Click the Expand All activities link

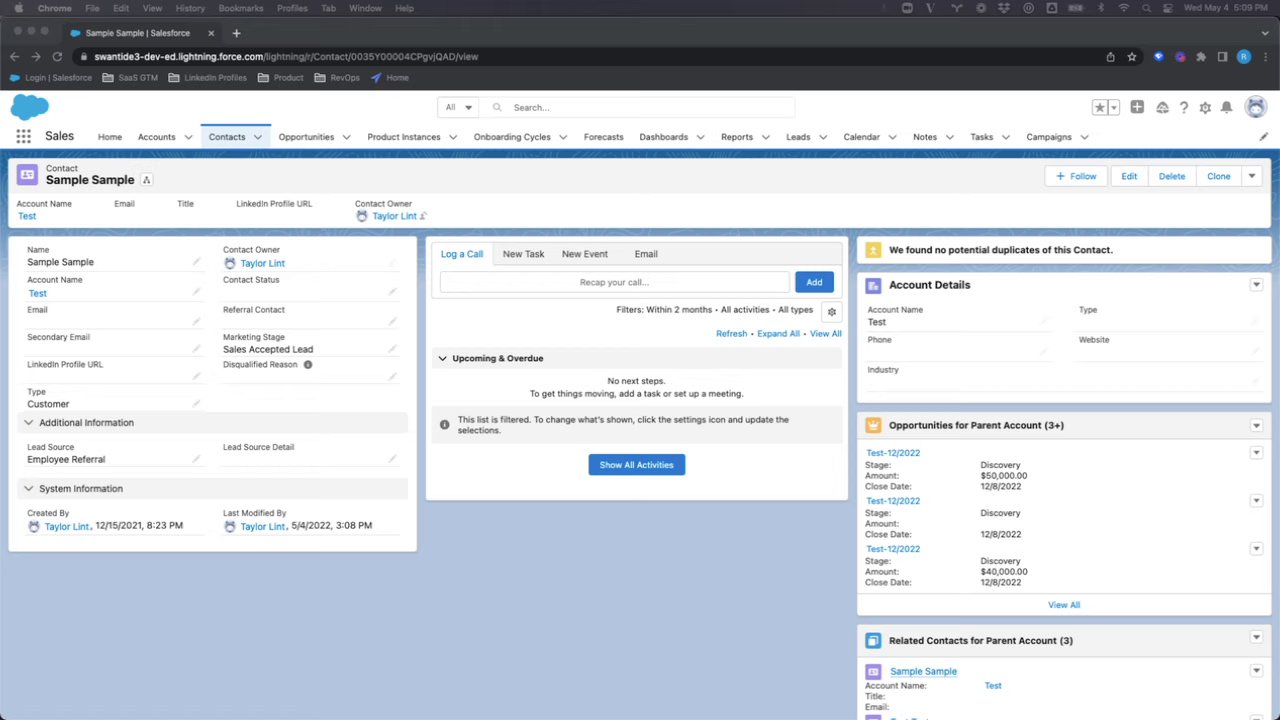click(778, 334)
